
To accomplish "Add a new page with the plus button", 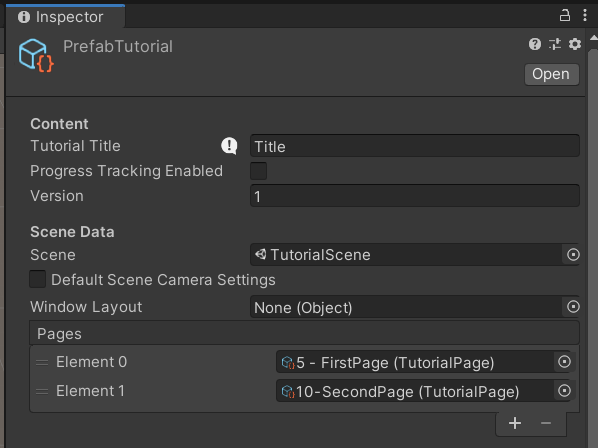I will [x=515, y=423].
